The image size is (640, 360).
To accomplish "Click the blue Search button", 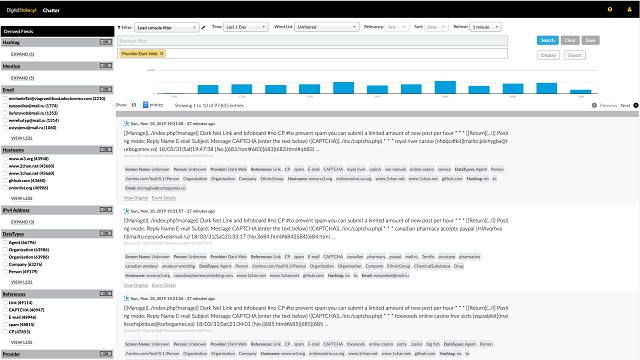I will [x=547, y=40].
